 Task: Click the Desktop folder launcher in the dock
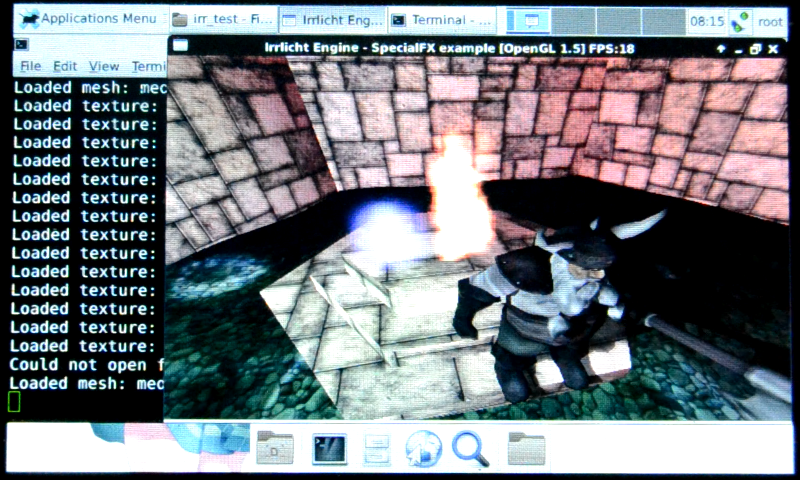[274, 448]
